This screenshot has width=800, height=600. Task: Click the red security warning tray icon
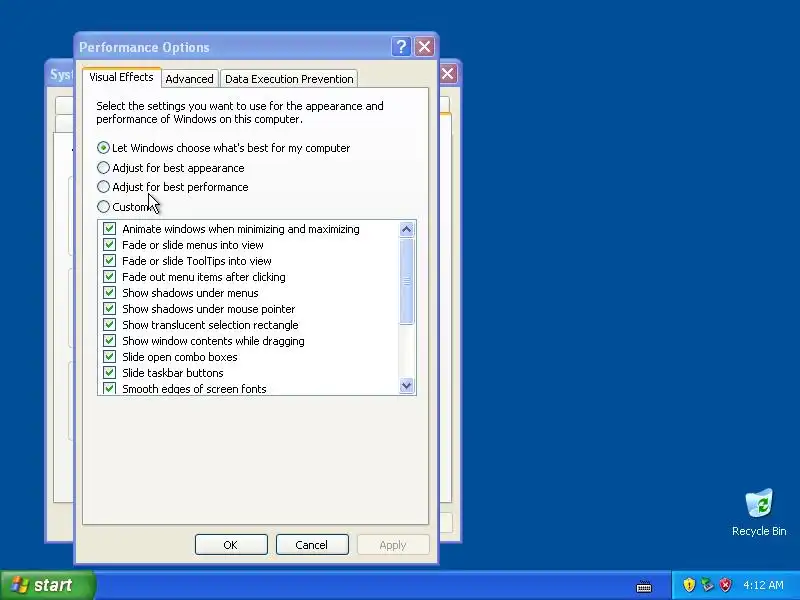pyautogui.click(x=725, y=585)
